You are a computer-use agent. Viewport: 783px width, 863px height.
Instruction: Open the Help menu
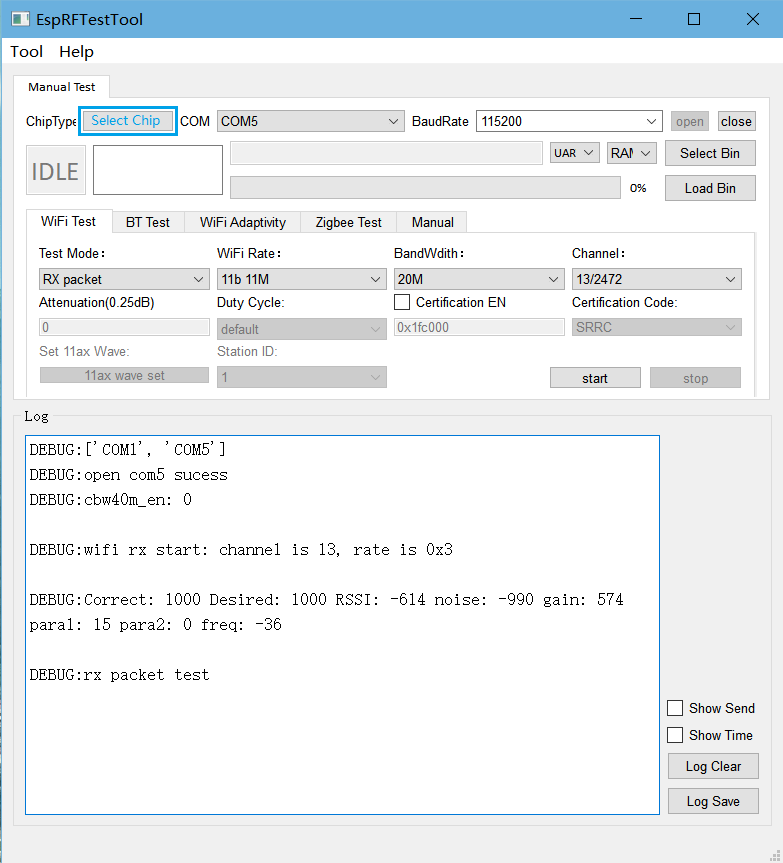[76, 52]
